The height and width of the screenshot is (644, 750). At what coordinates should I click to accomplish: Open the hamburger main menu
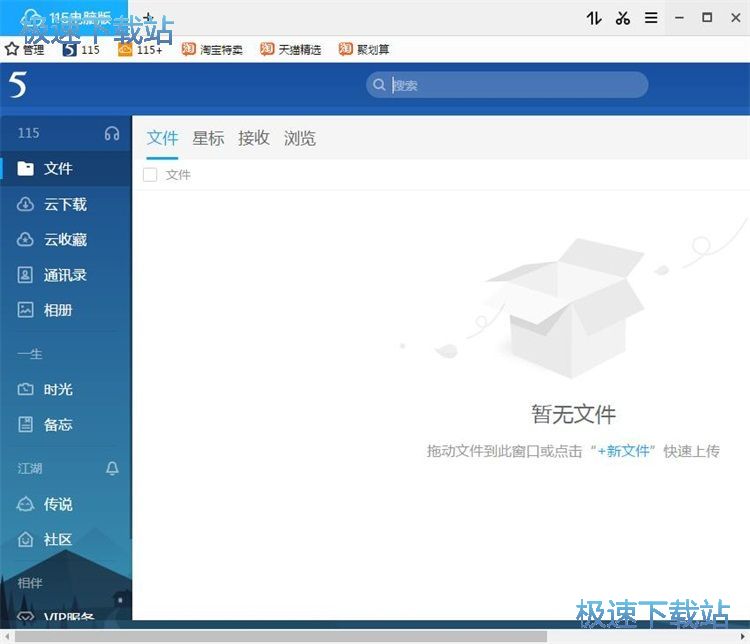651,18
